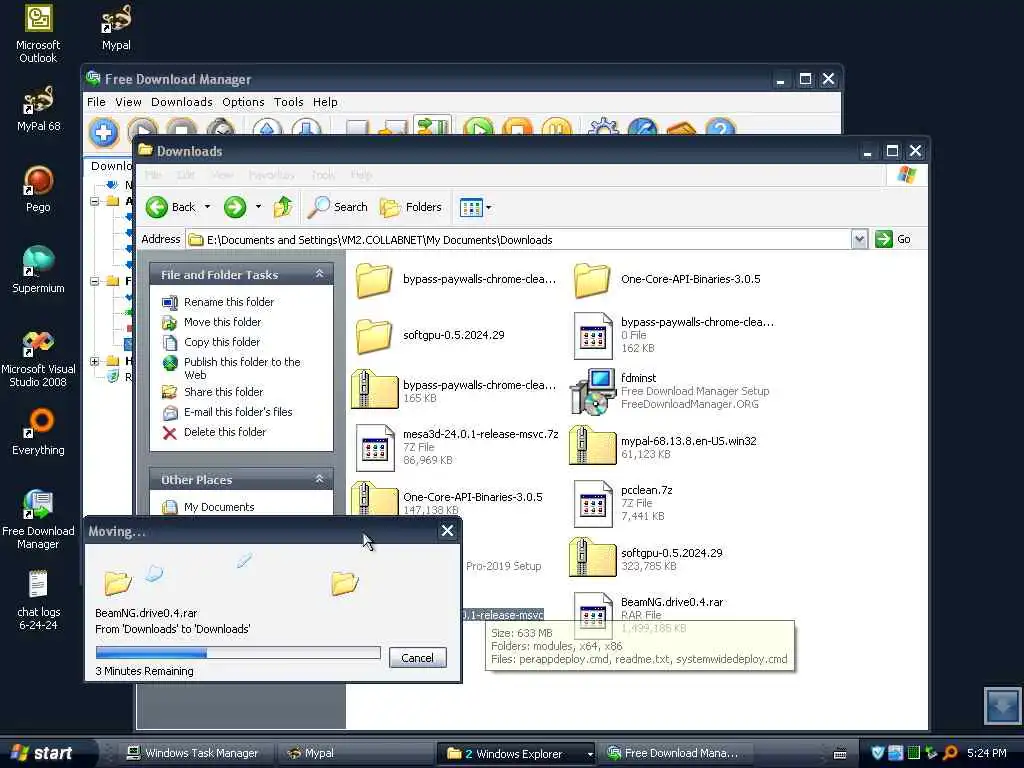The image size is (1024, 768).
Task: Select the softgpu-0.5.2024.29 zip archive
Action: point(646,559)
